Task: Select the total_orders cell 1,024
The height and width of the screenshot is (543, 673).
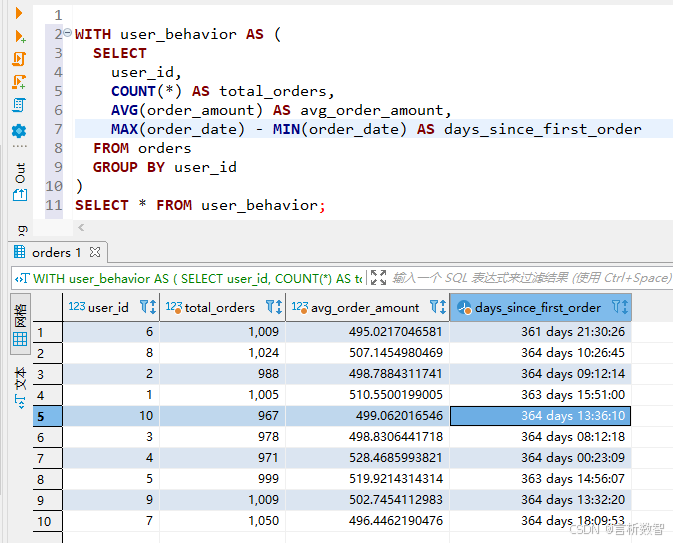Action: pyautogui.click(x=222, y=353)
